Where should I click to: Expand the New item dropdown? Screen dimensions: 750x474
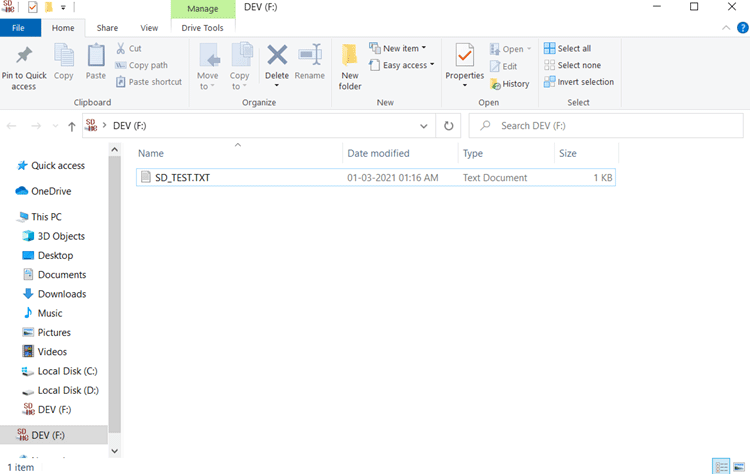click(x=397, y=48)
